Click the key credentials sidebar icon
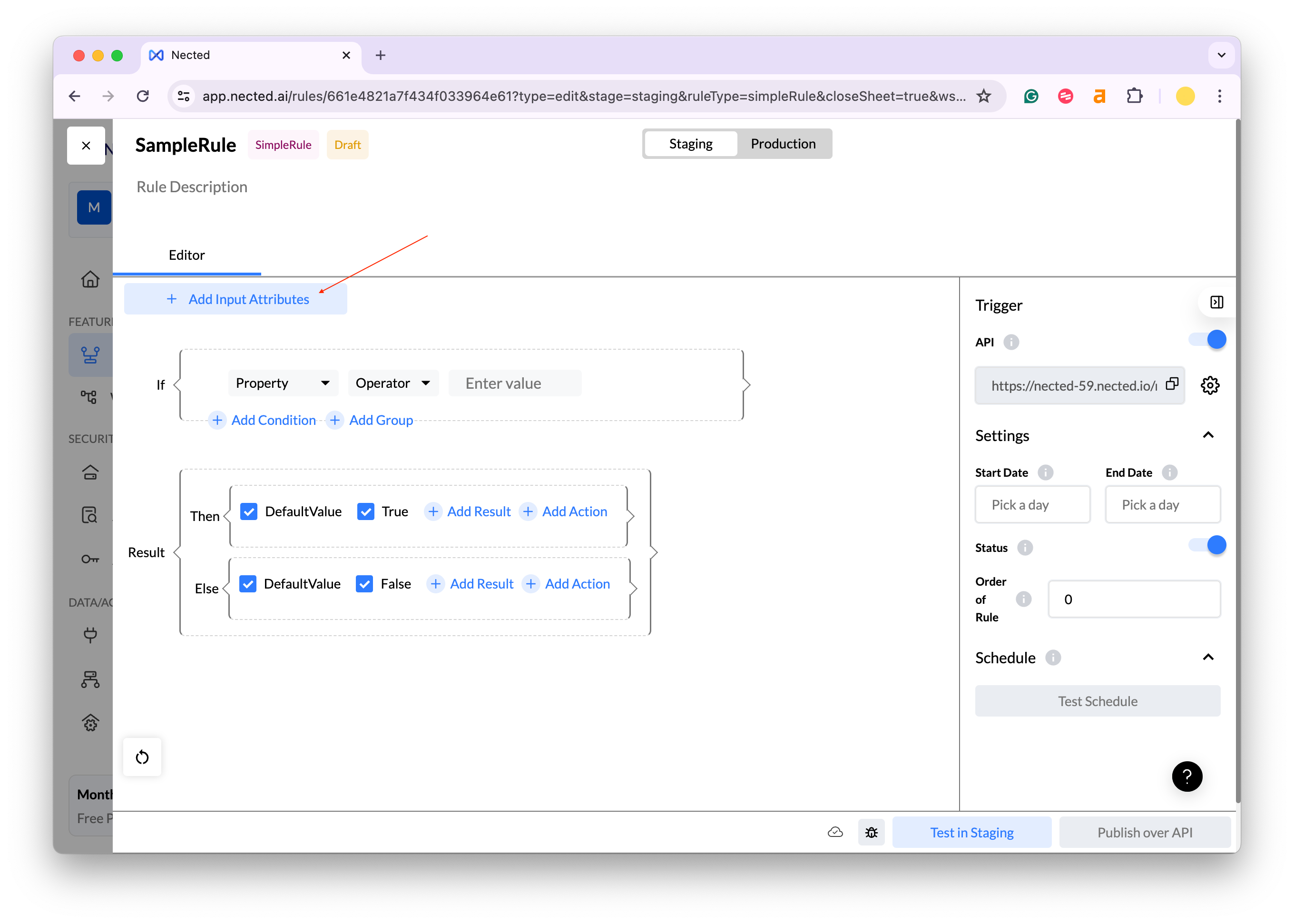Viewport: 1294px width, 924px height. pyautogui.click(x=90, y=559)
